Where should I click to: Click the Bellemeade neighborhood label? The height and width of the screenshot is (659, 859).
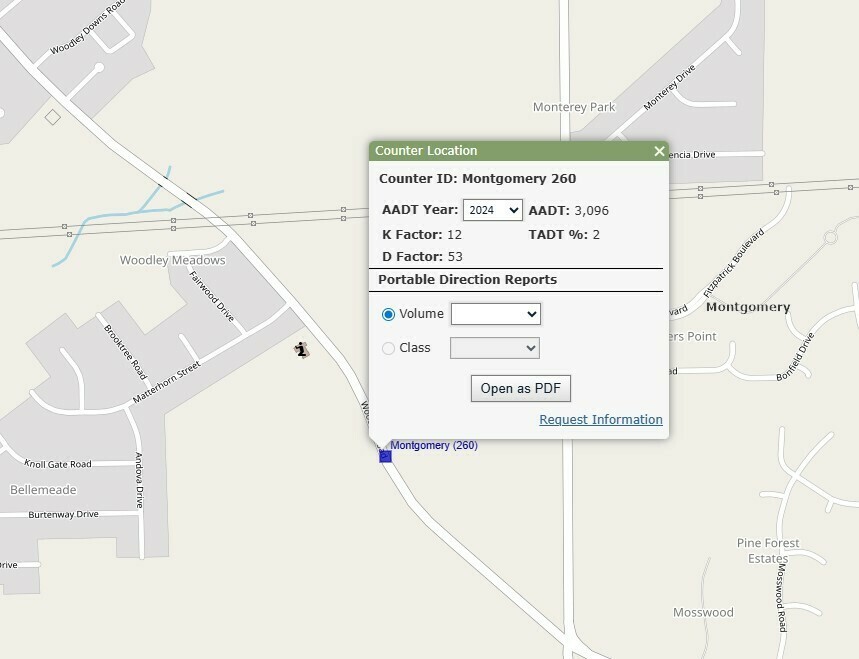tap(43, 490)
